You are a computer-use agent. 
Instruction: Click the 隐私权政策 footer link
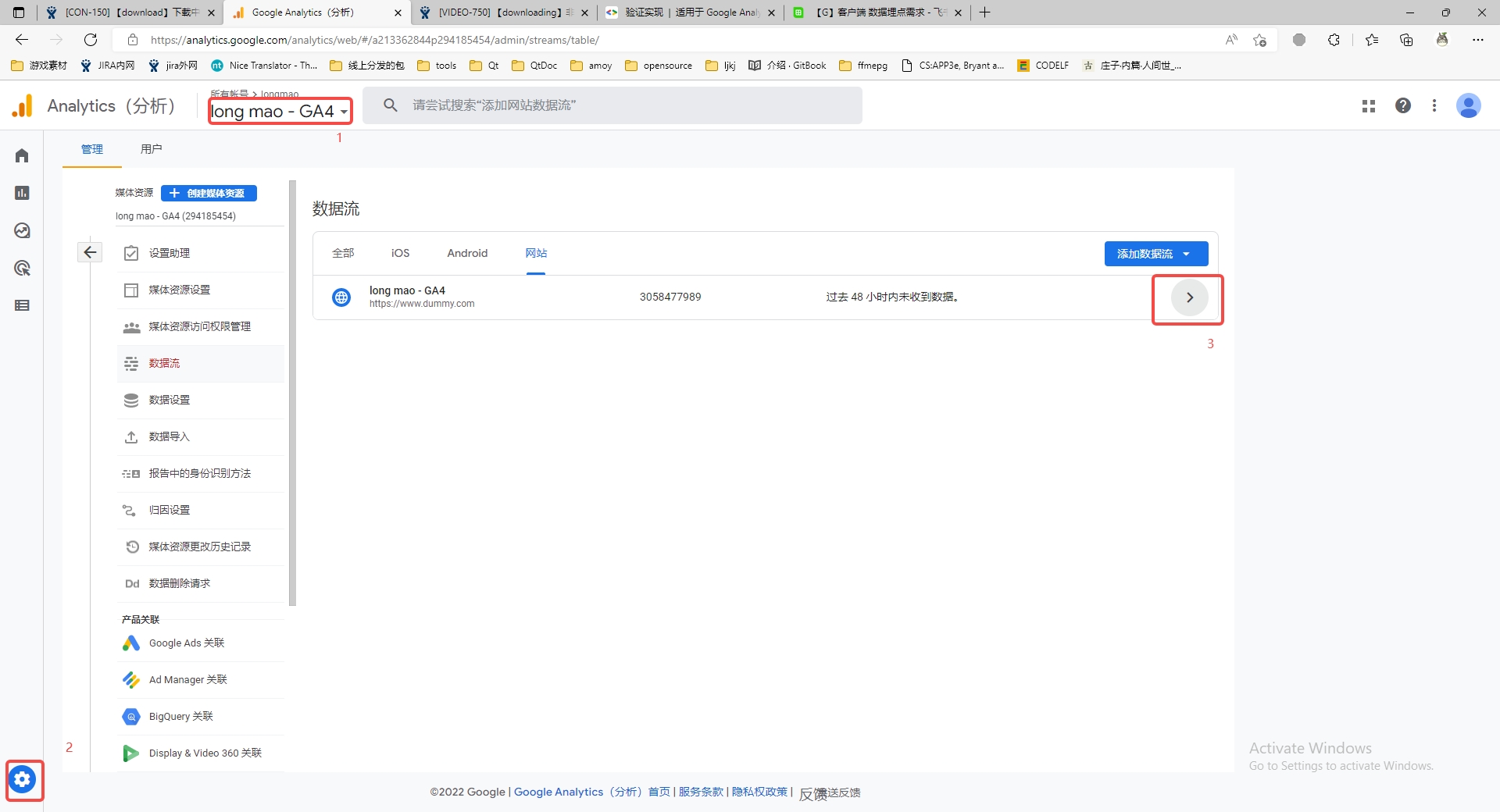(x=759, y=792)
